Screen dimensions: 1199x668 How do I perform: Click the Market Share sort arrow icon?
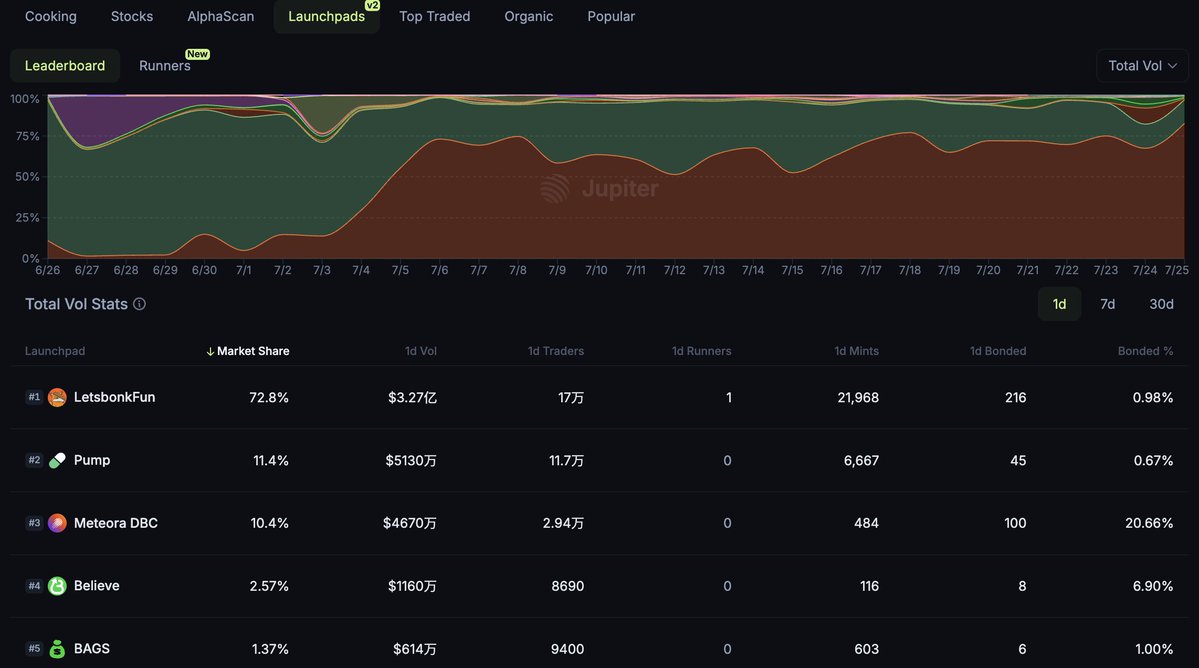[210, 352]
